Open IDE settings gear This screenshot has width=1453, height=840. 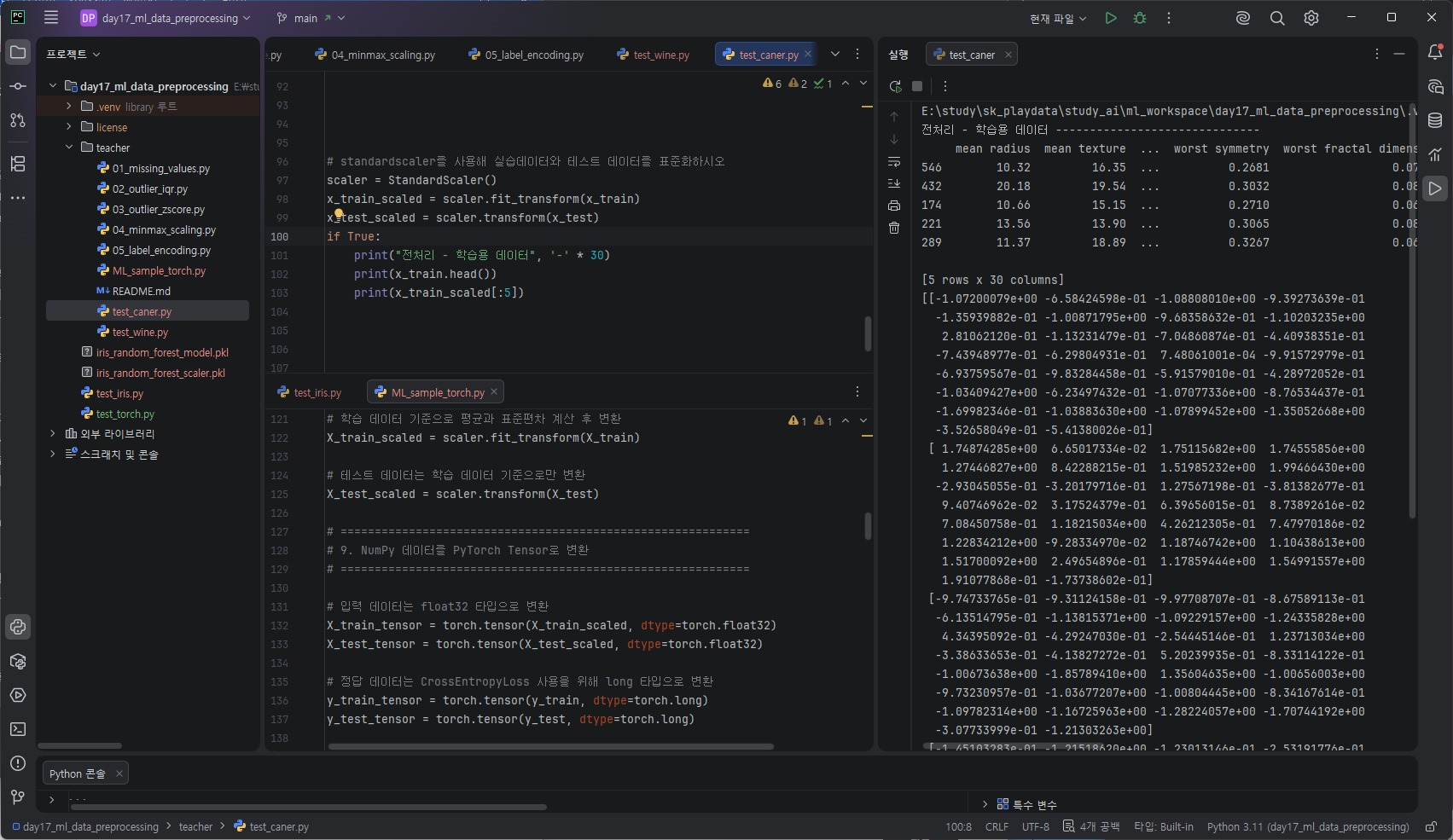coord(1311,18)
